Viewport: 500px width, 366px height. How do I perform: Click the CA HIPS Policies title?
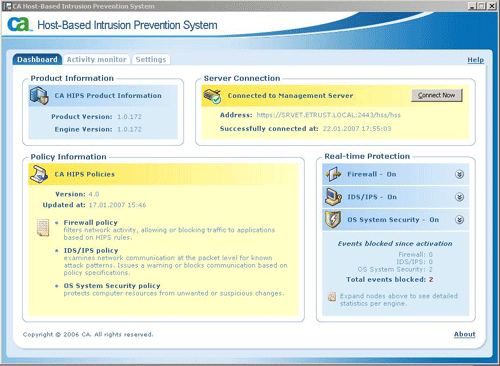[85, 174]
